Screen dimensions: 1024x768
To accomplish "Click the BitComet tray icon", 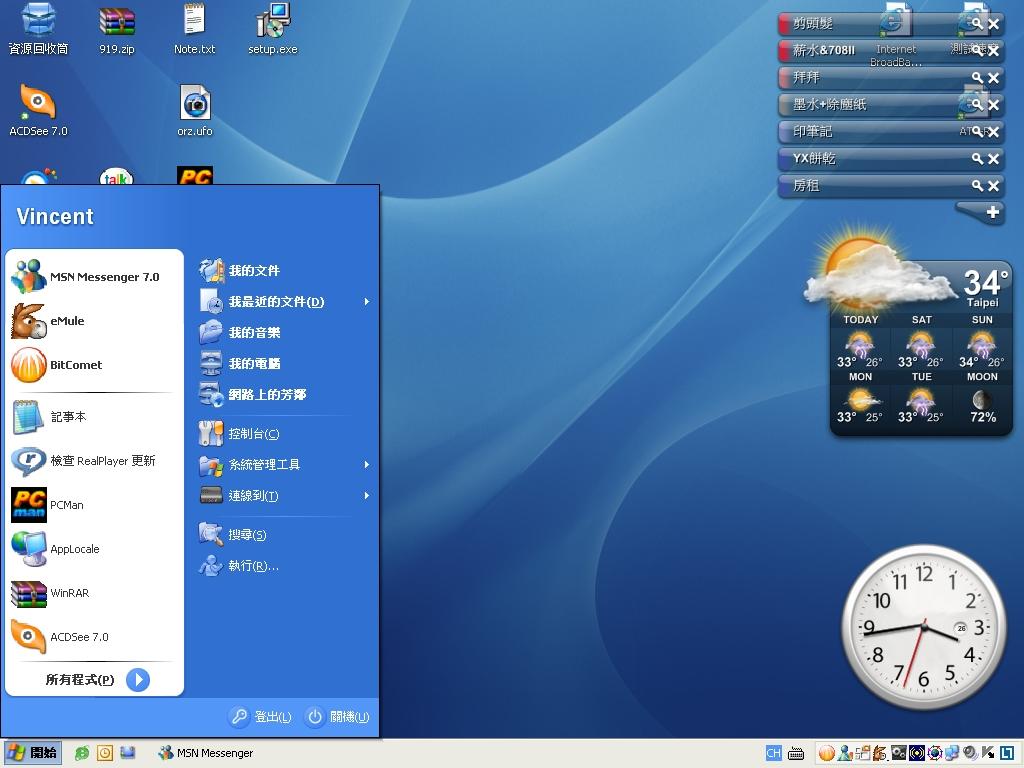I will 827,753.
